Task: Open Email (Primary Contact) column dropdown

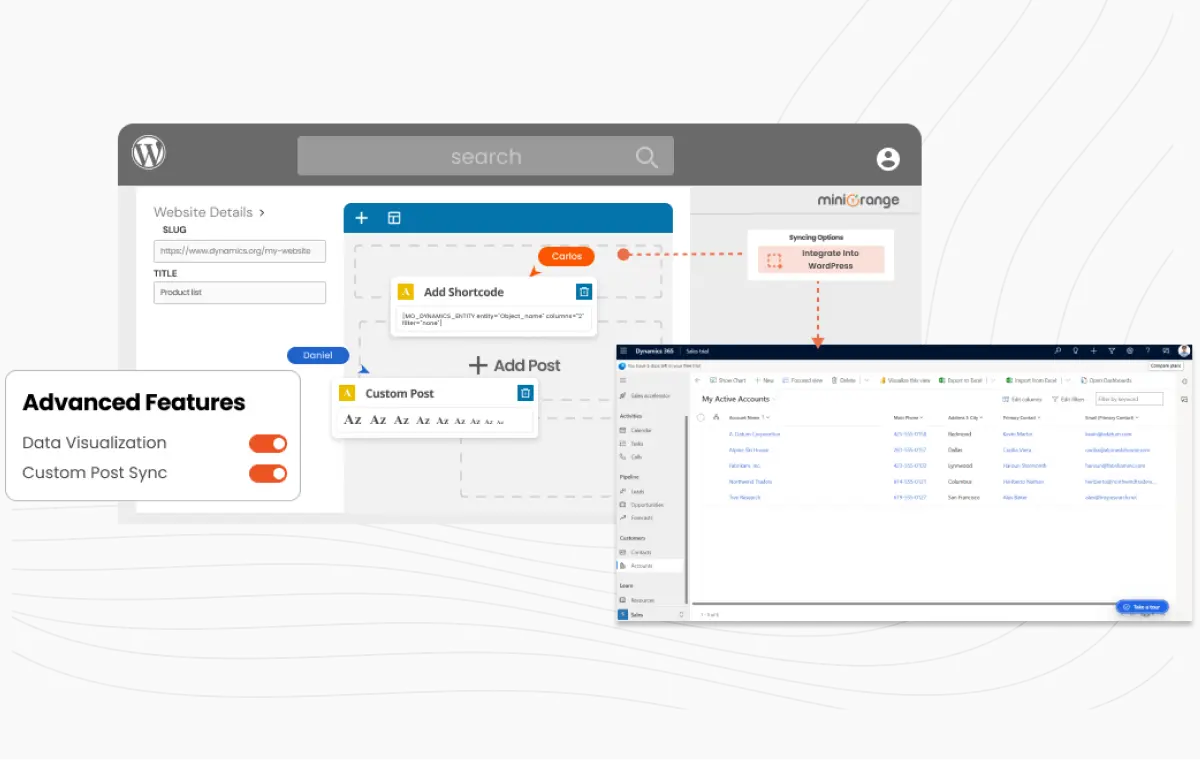Action: tap(1138, 417)
